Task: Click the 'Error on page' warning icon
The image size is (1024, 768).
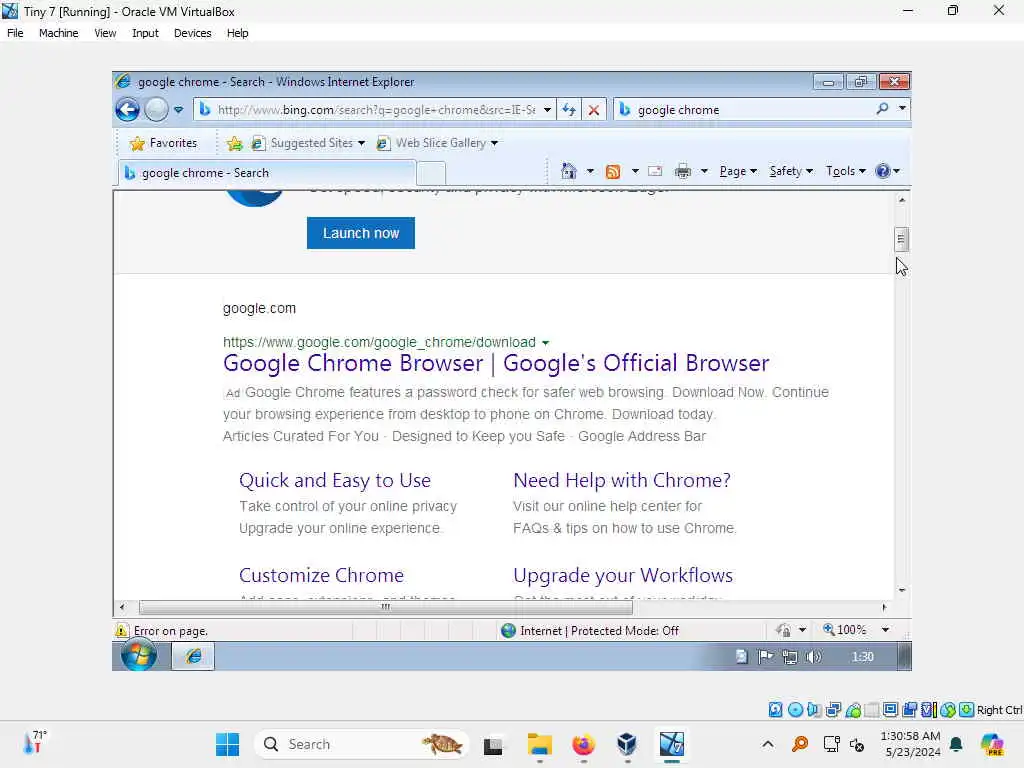Action: pyautogui.click(x=121, y=631)
